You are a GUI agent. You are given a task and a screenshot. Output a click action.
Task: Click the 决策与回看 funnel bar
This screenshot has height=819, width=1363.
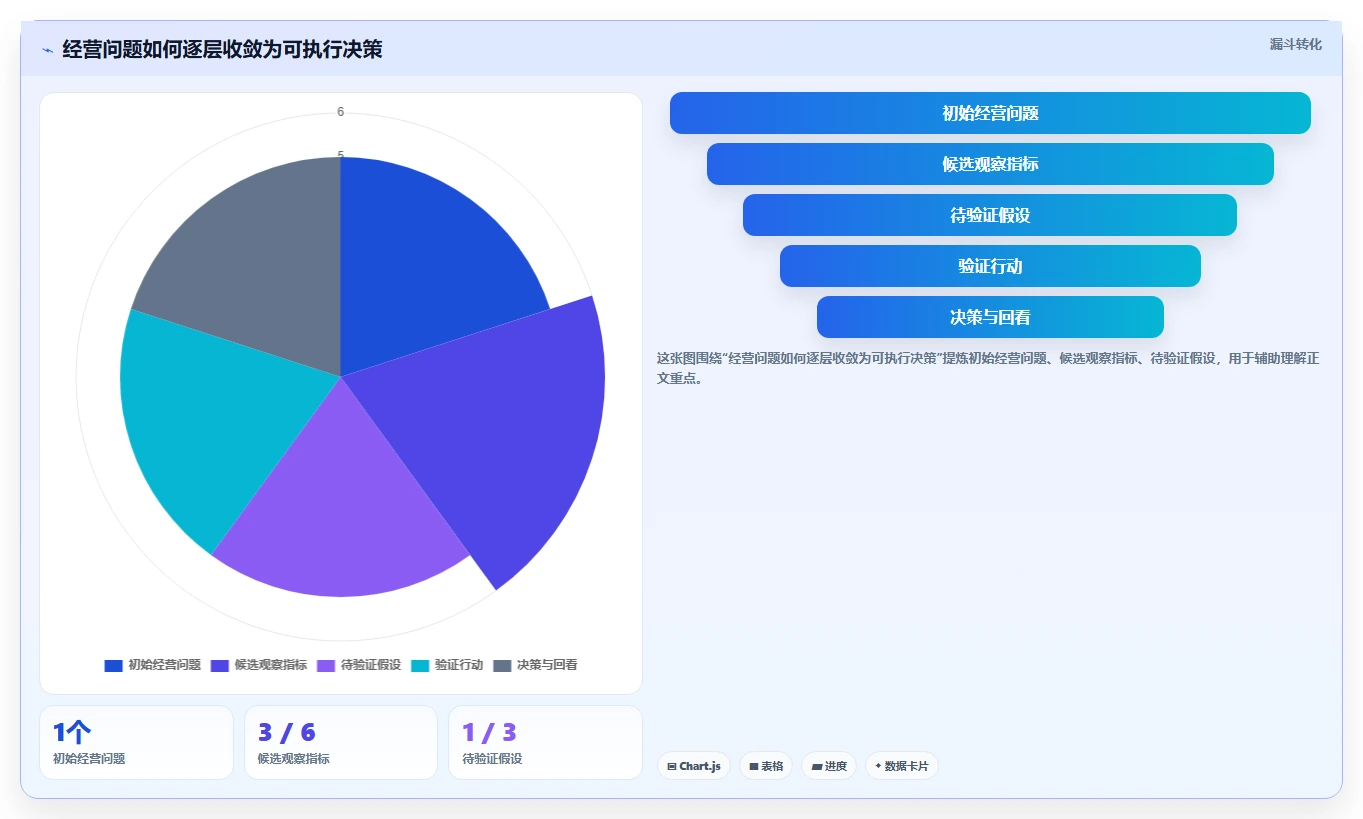coord(990,317)
